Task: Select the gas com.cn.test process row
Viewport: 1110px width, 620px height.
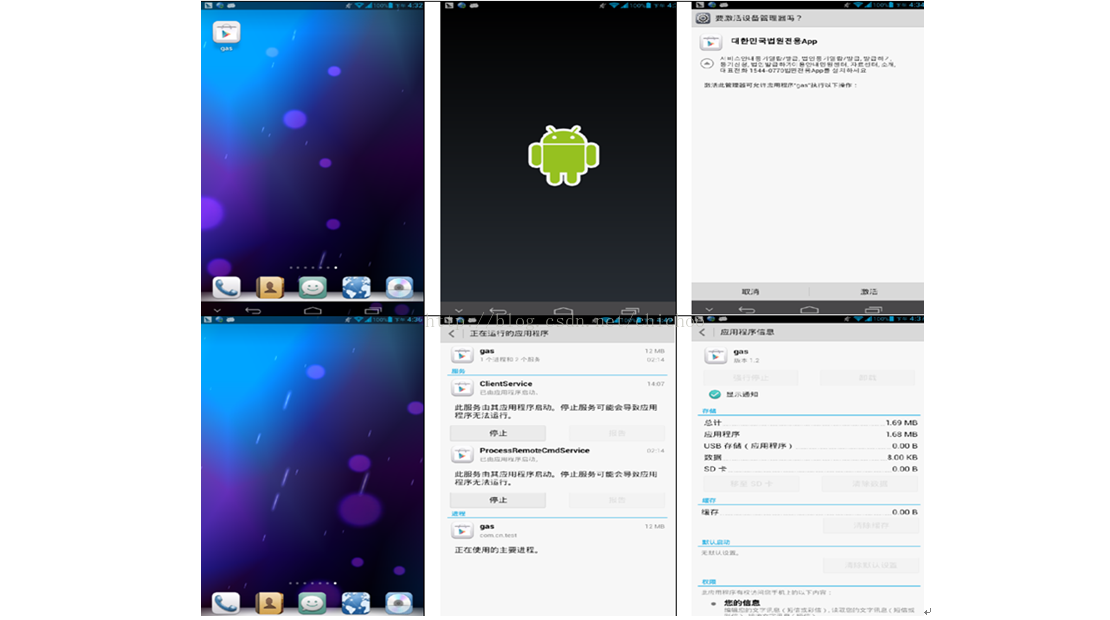Action: (x=558, y=530)
